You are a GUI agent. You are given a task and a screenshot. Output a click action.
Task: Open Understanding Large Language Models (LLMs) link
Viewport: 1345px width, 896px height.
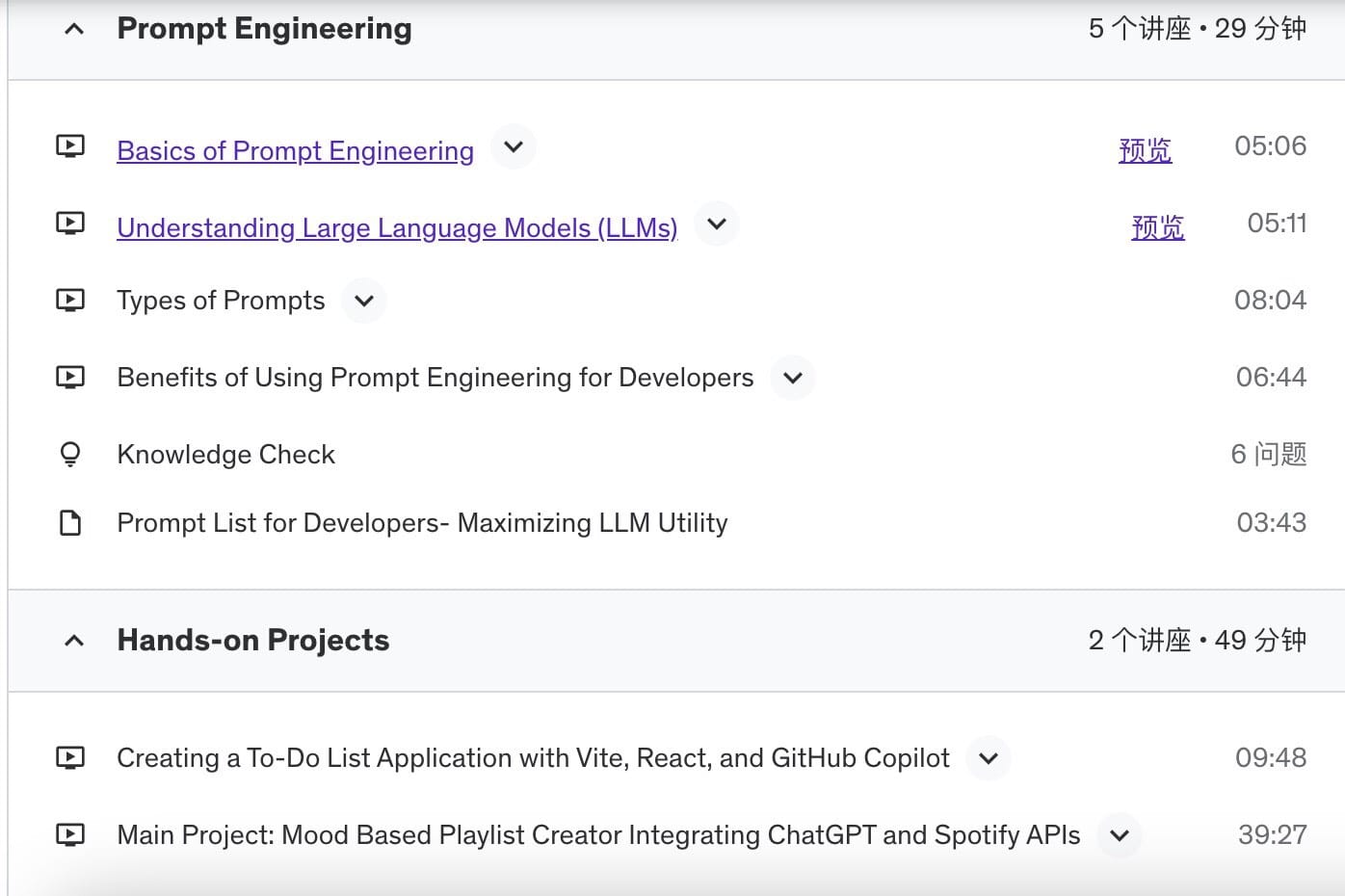(x=397, y=228)
